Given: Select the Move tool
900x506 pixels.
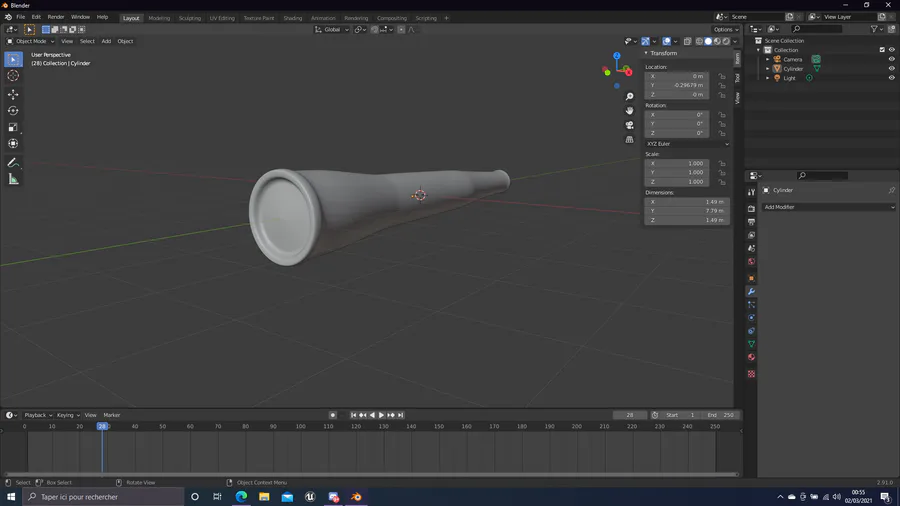Looking at the screenshot, I should tap(13, 94).
